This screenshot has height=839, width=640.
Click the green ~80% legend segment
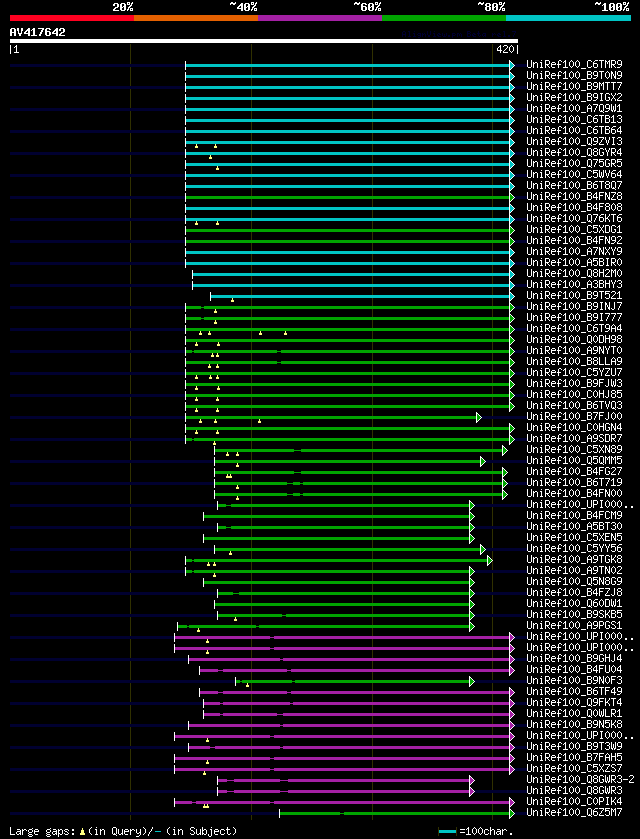point(444,18)
